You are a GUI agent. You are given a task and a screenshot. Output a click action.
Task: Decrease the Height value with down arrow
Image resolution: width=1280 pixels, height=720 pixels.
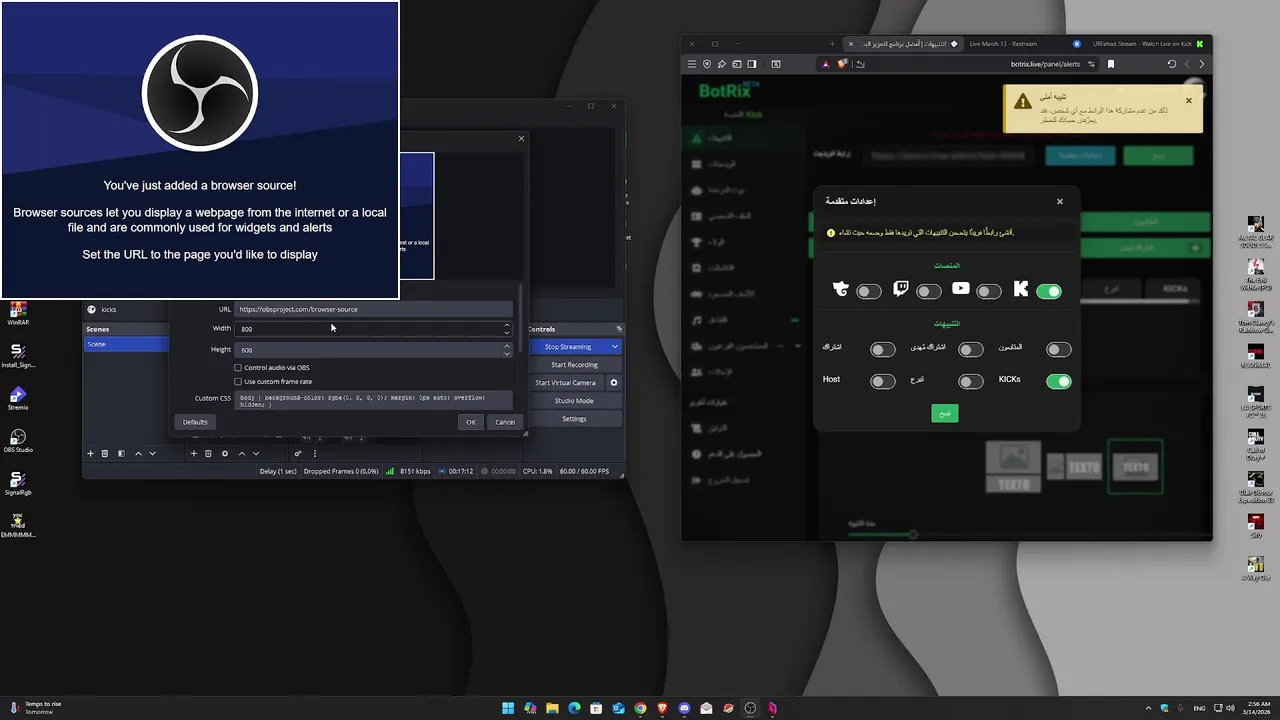(x=507, y=353)
